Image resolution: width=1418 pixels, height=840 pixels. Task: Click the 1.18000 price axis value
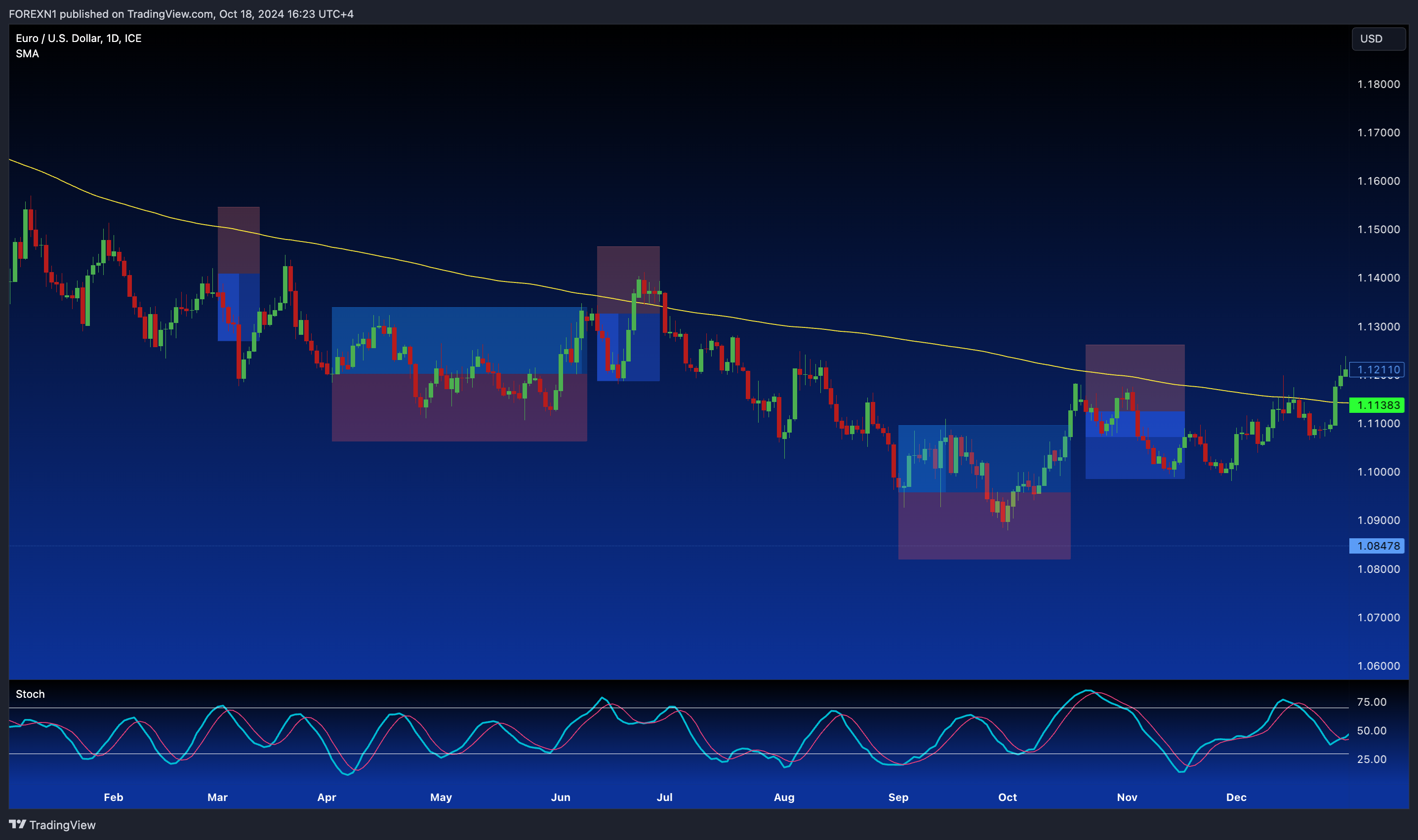click(1378, 84)
